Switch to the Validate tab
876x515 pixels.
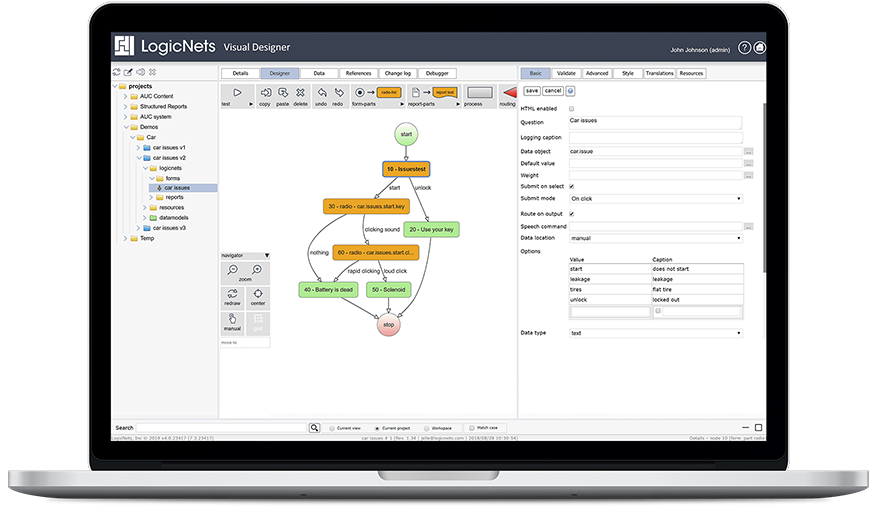coord(566,73)
